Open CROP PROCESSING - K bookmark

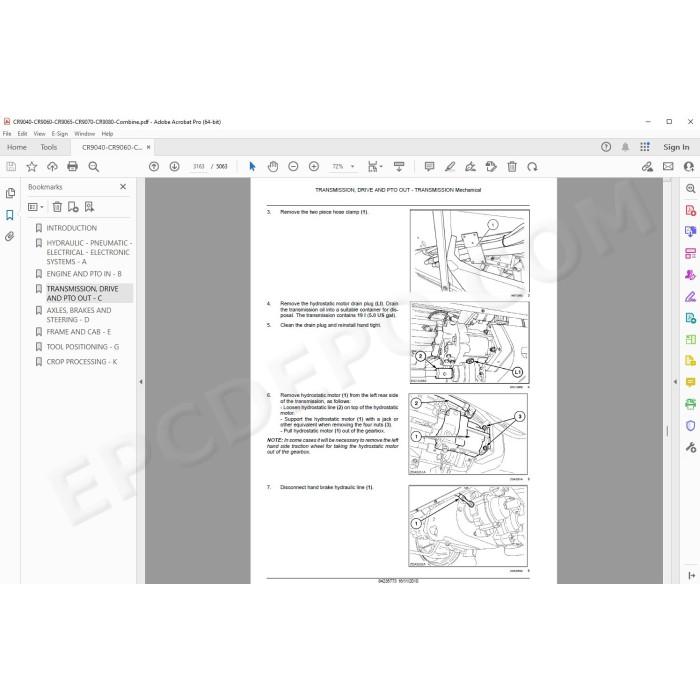pyautogui.click(x=82, y=362)
